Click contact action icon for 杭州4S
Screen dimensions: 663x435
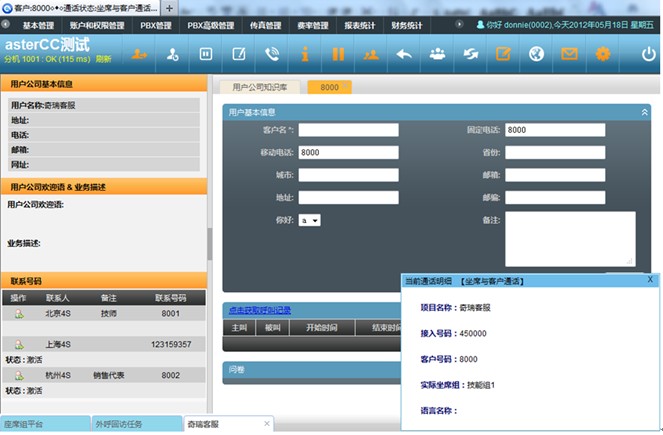[18, 376]
